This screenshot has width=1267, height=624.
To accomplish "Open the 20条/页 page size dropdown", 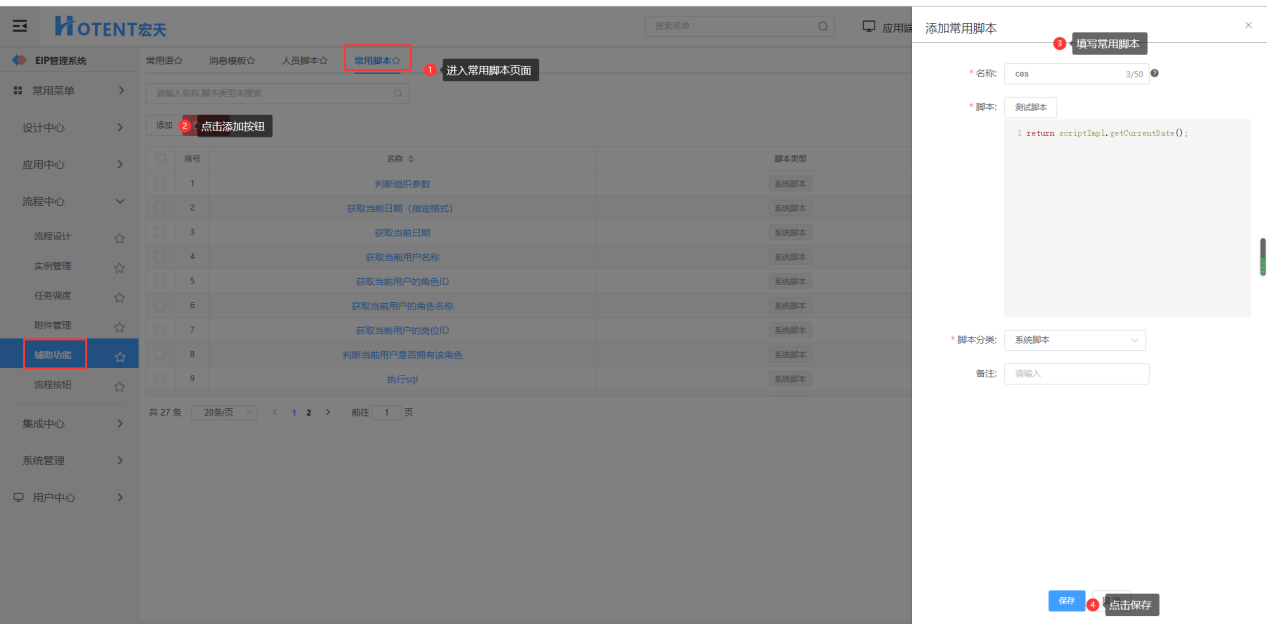I will (x=224, y=412).
